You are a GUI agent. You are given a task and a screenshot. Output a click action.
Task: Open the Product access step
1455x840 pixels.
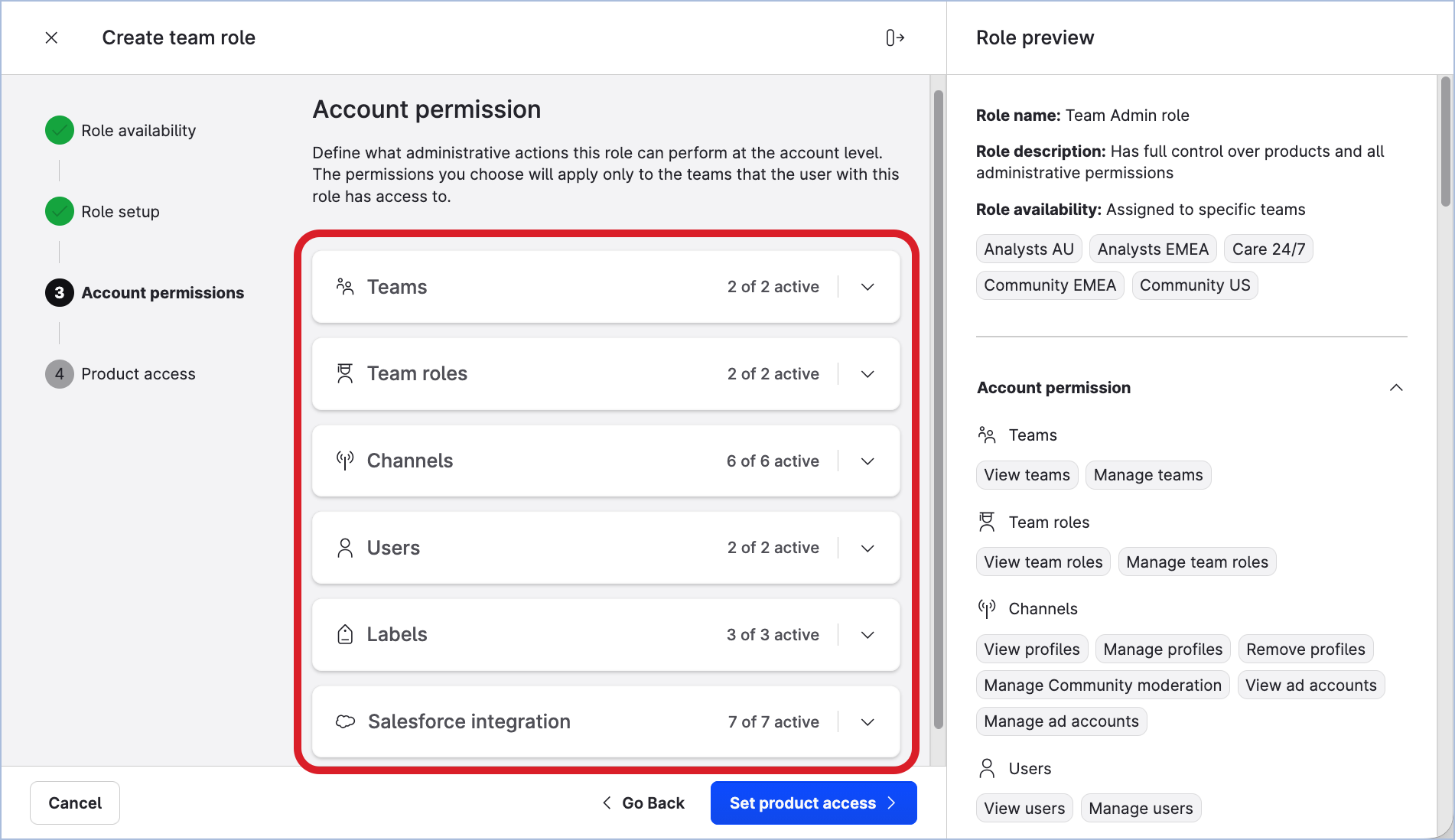pyautogui.click(x=138, y=374)
